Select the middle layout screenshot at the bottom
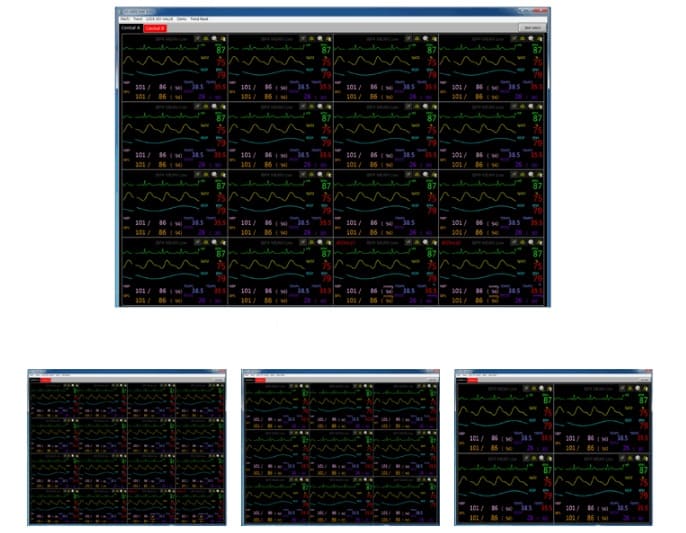The image size is (686, 533). [x=341, y=446]
